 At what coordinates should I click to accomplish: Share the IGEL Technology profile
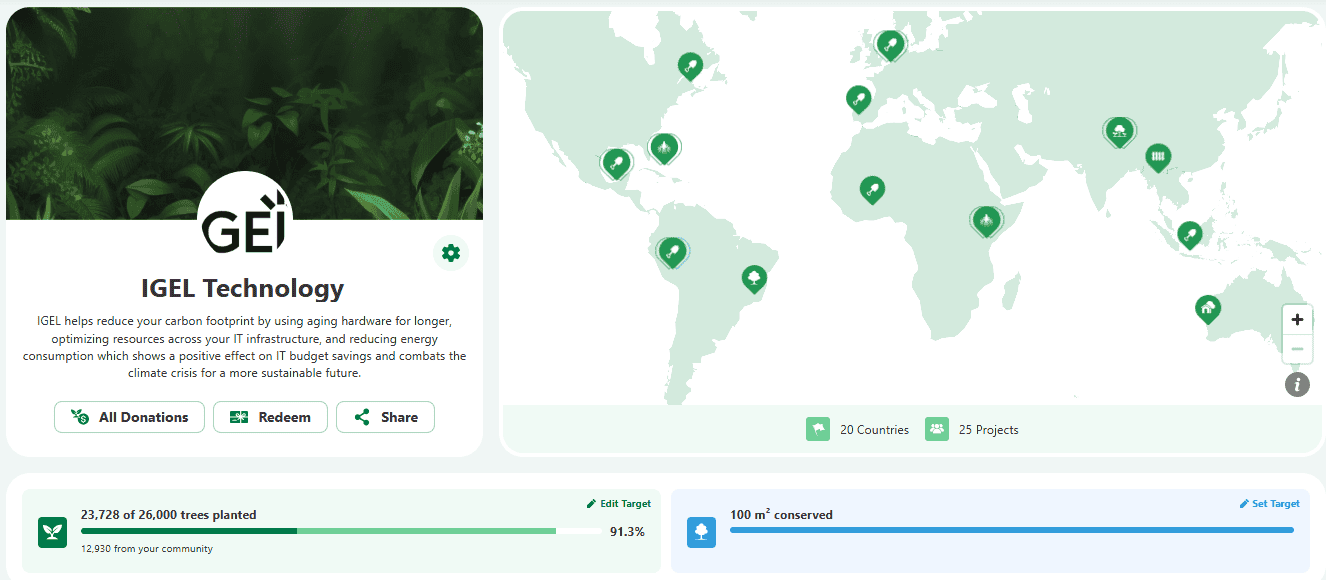(x=385, y=417)
